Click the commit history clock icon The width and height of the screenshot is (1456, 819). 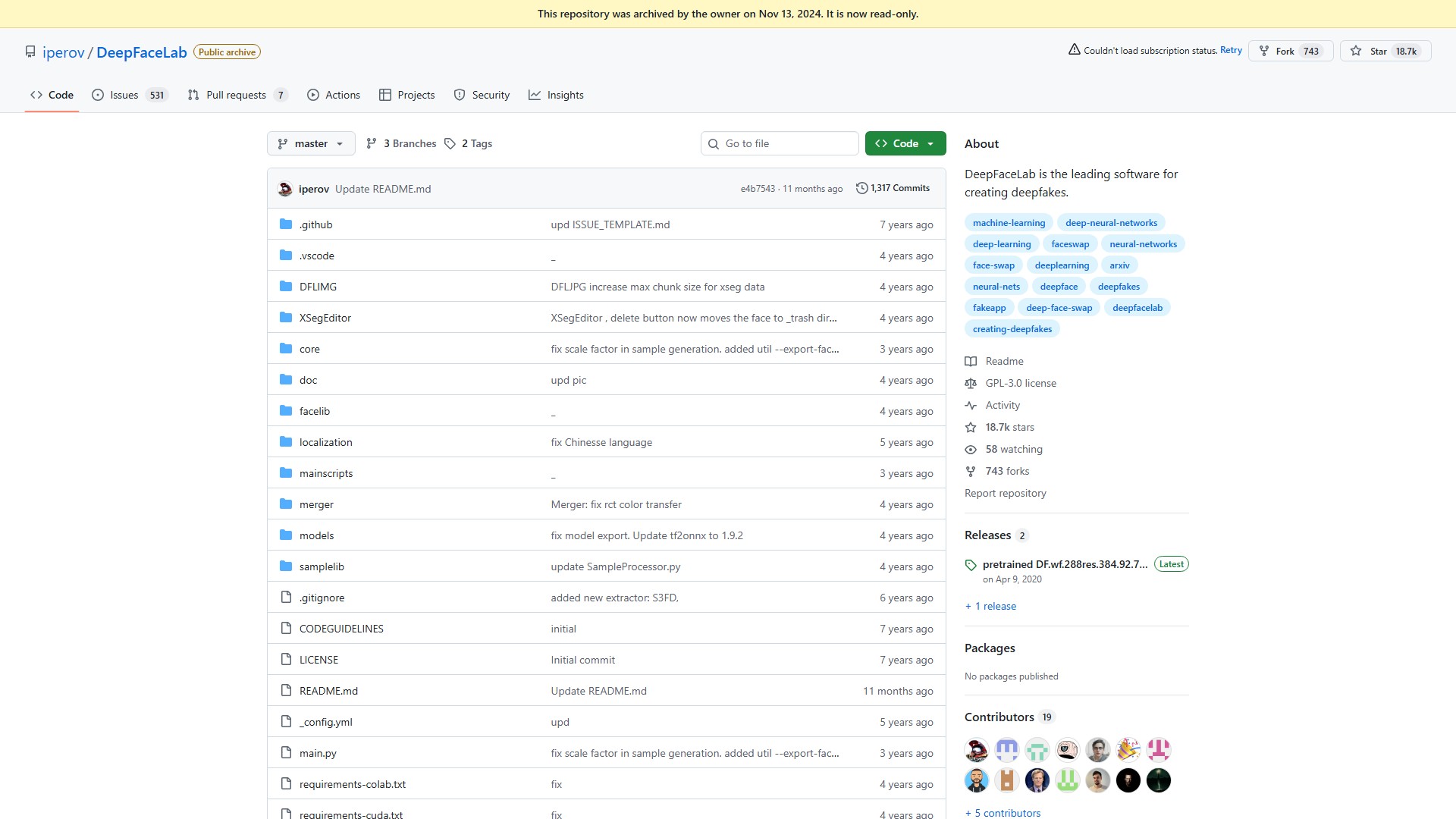[861, 188]
